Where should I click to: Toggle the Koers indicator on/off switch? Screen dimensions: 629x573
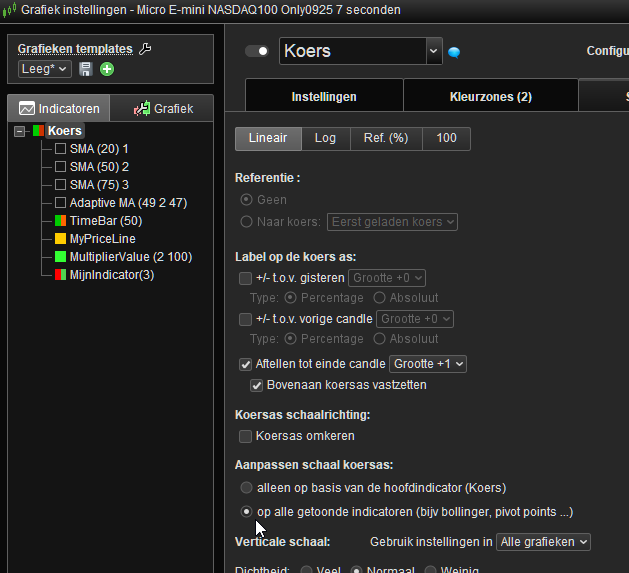(x=256, y=51)
